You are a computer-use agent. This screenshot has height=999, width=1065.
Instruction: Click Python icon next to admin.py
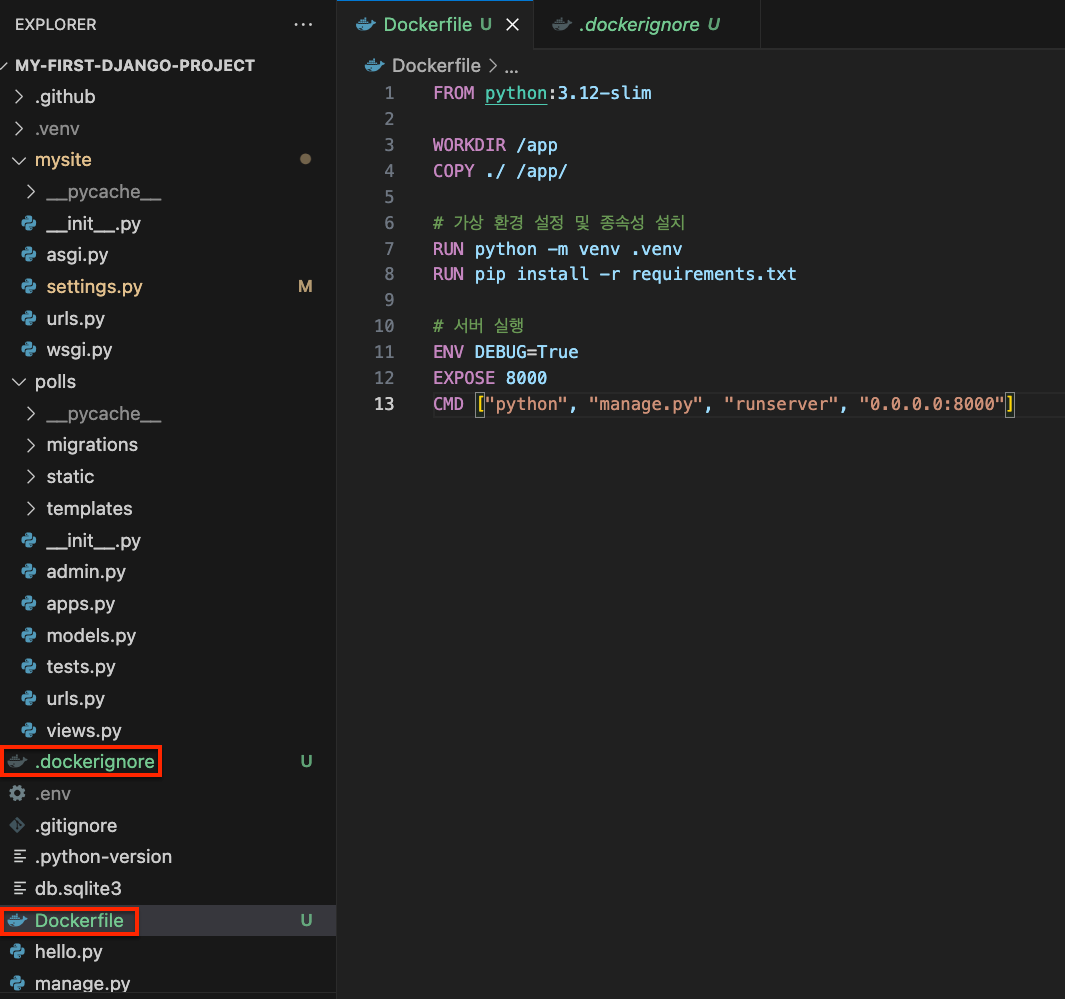[29, 572]
